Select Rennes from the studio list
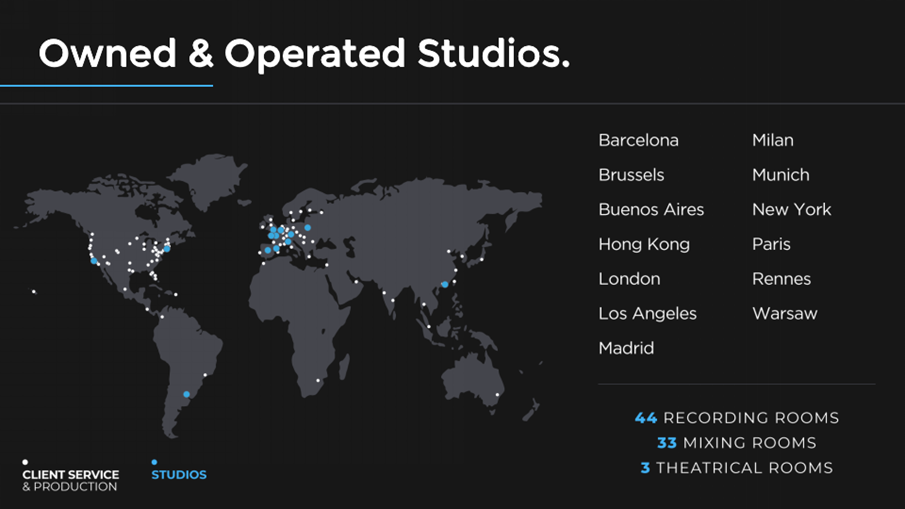 point(781,279)
